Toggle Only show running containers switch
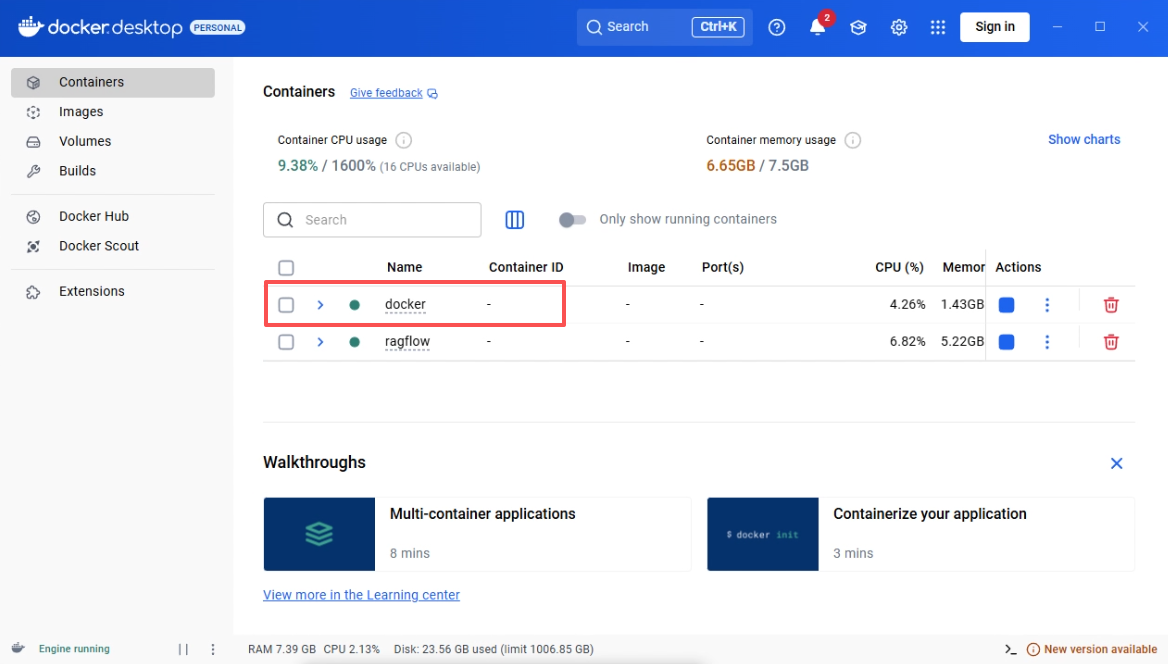The height and width of the screenshot is (664, 1168). 572,220
